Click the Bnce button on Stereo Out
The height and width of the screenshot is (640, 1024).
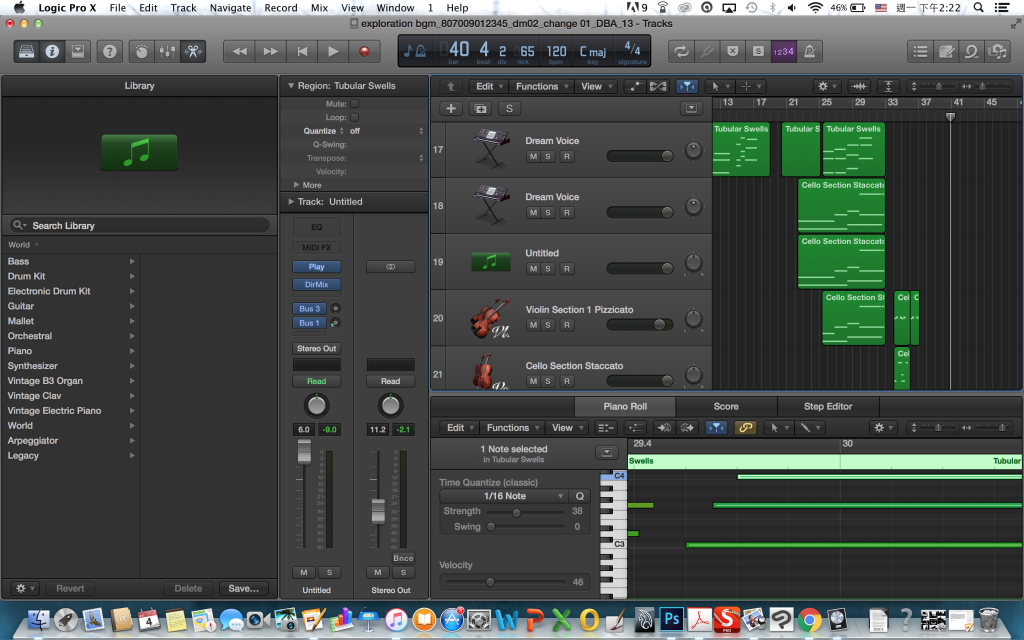click(x=403, y=558)
